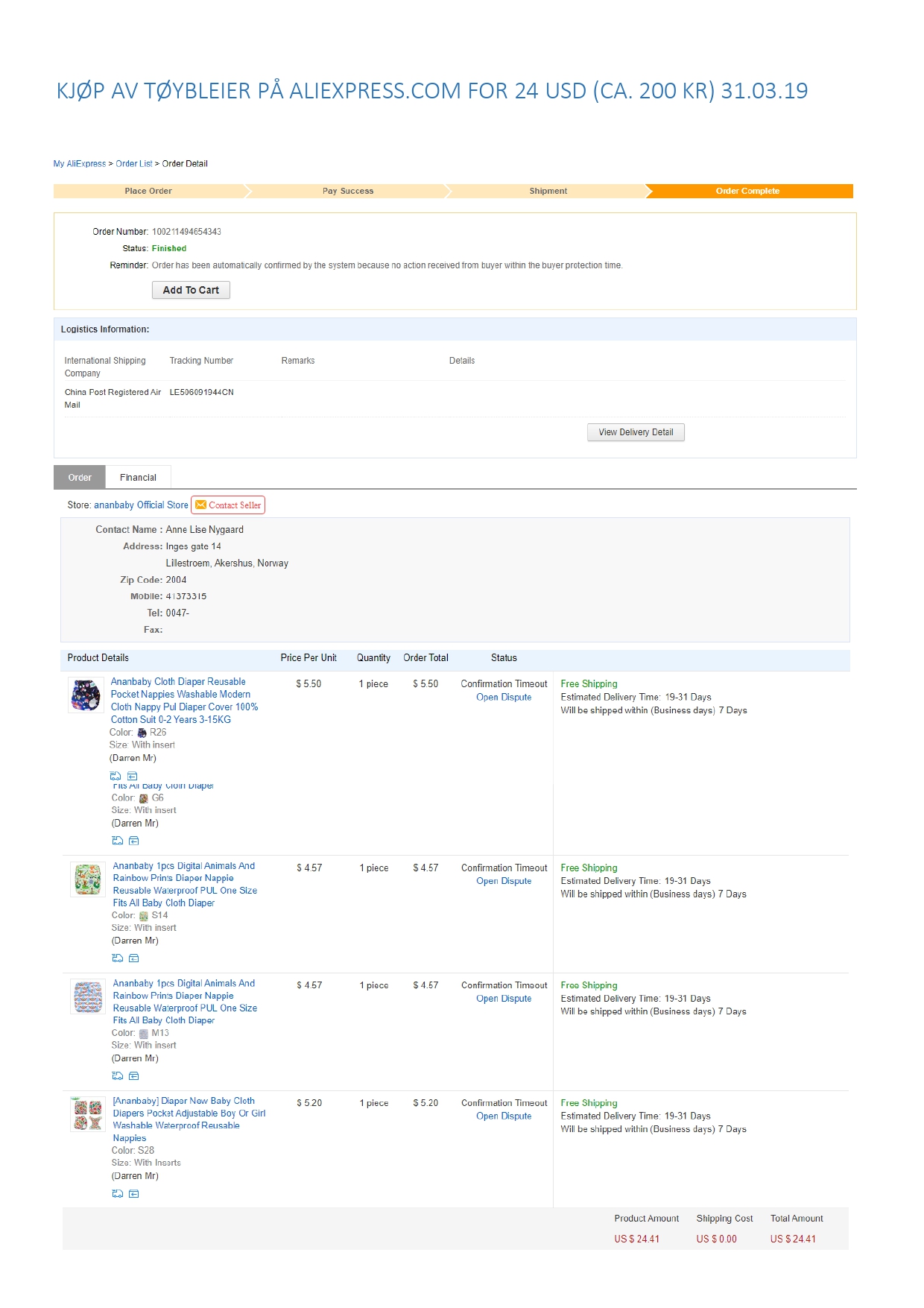Open the S14 Digital Animals Rainbow Prints link
Viewport: 924px width, 1308px height.
click(185, 885)
